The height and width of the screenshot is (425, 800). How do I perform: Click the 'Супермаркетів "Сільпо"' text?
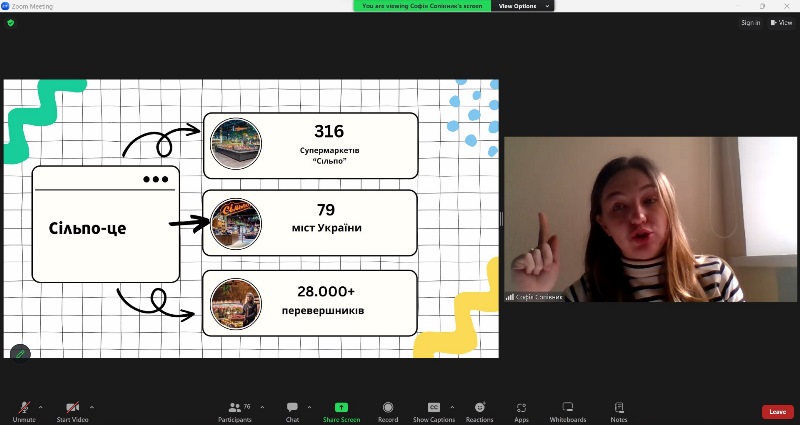[x=330, y=156]
